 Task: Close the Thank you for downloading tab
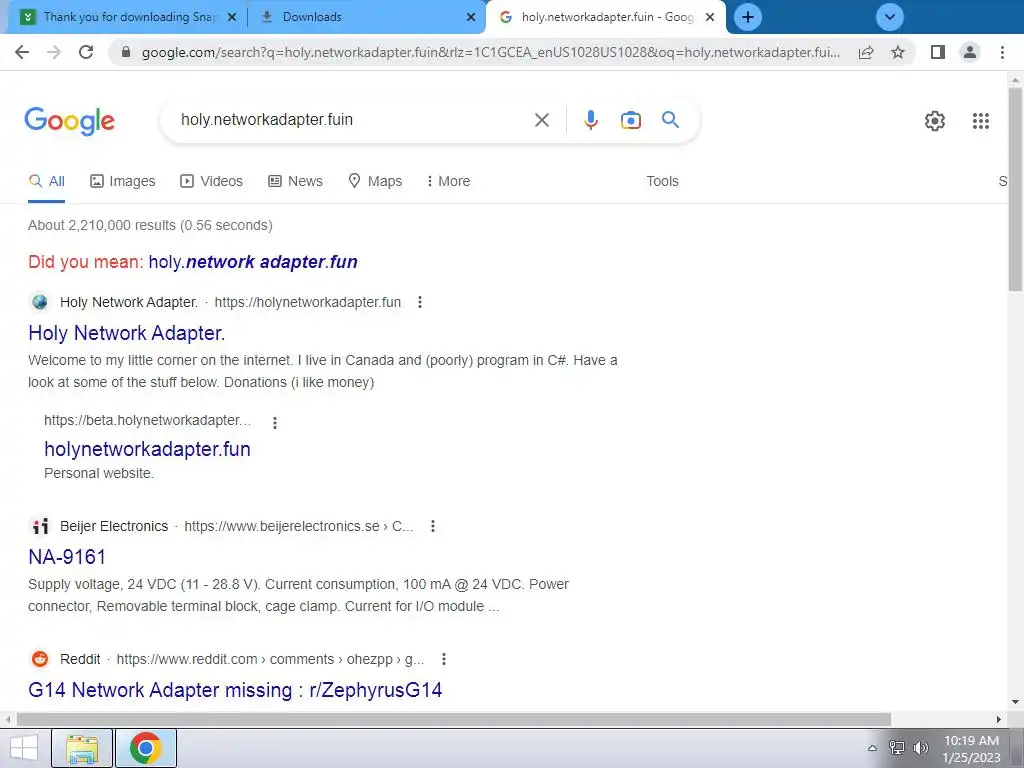click(x=232, y=17)
